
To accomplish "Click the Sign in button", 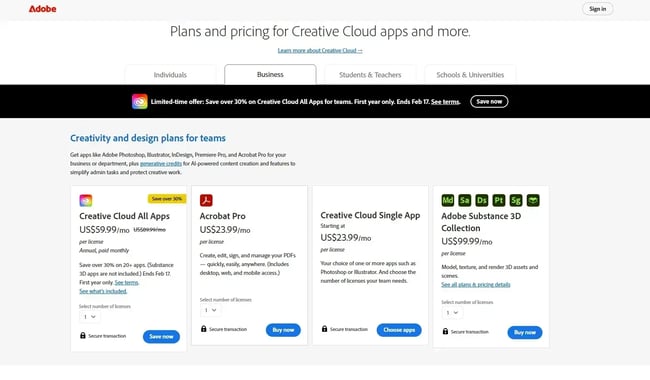I will click(x=597, y=9).
